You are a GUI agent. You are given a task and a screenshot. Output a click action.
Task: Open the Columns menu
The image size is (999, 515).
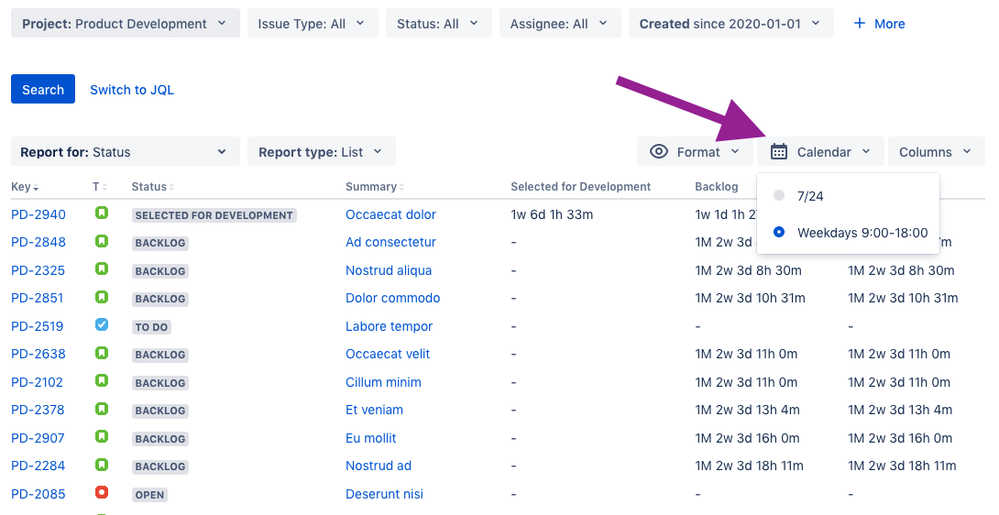[x=935, y=152]
